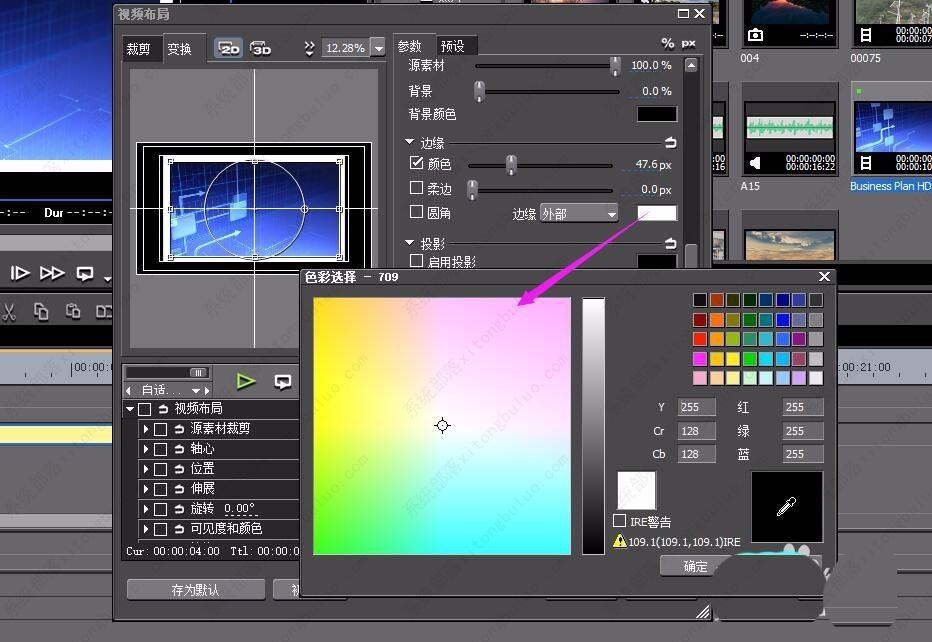
Task: Pick the eyedropper color sampler
Action: (x=787, y=506)
